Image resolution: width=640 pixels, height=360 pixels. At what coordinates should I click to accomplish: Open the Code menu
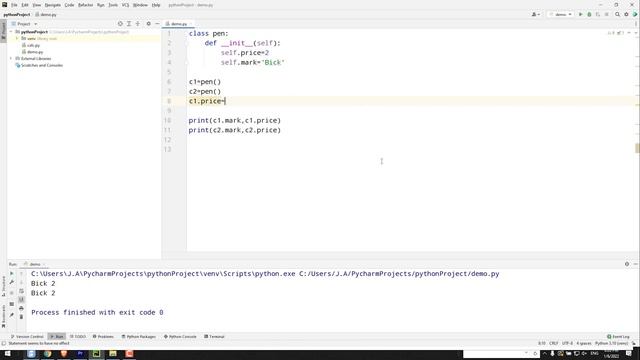coord(69,5)
